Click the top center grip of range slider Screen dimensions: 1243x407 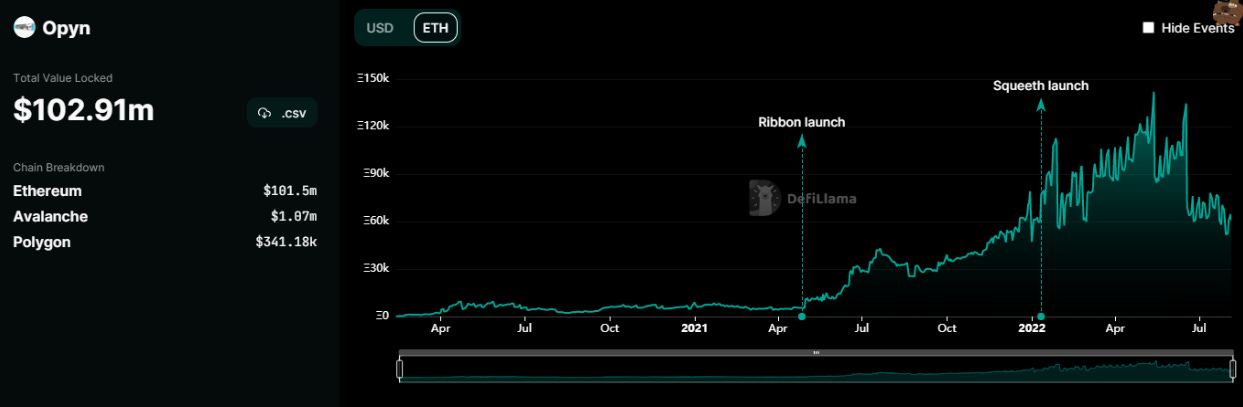coord(816,352)
